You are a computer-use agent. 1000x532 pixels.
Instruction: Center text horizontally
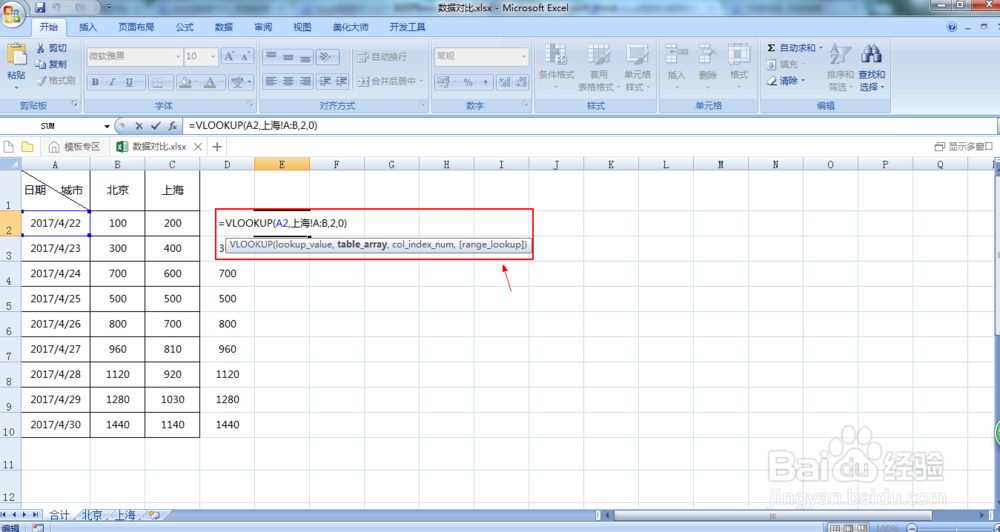click(288, 81)
